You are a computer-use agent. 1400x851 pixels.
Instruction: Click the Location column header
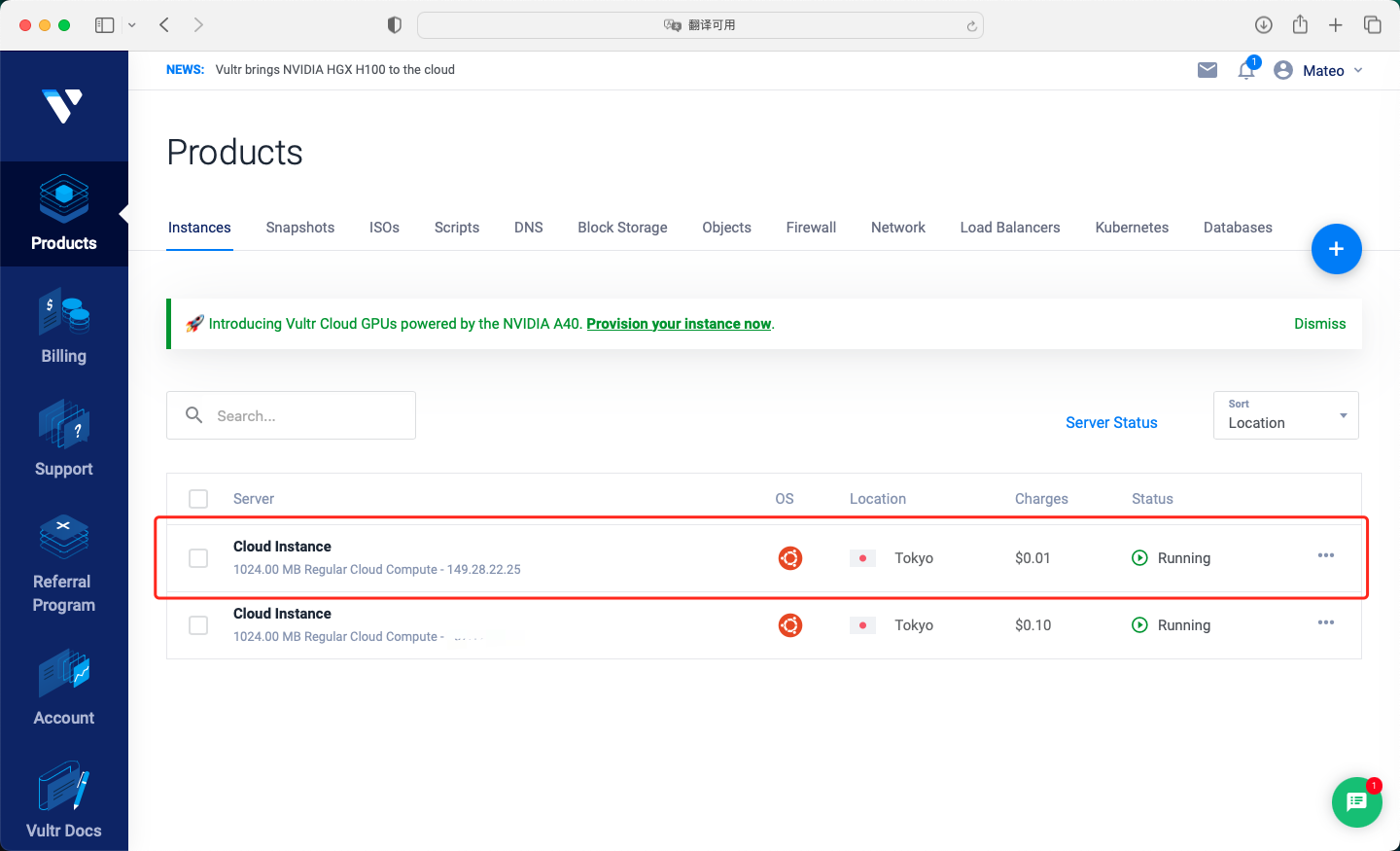pos(878,499)
